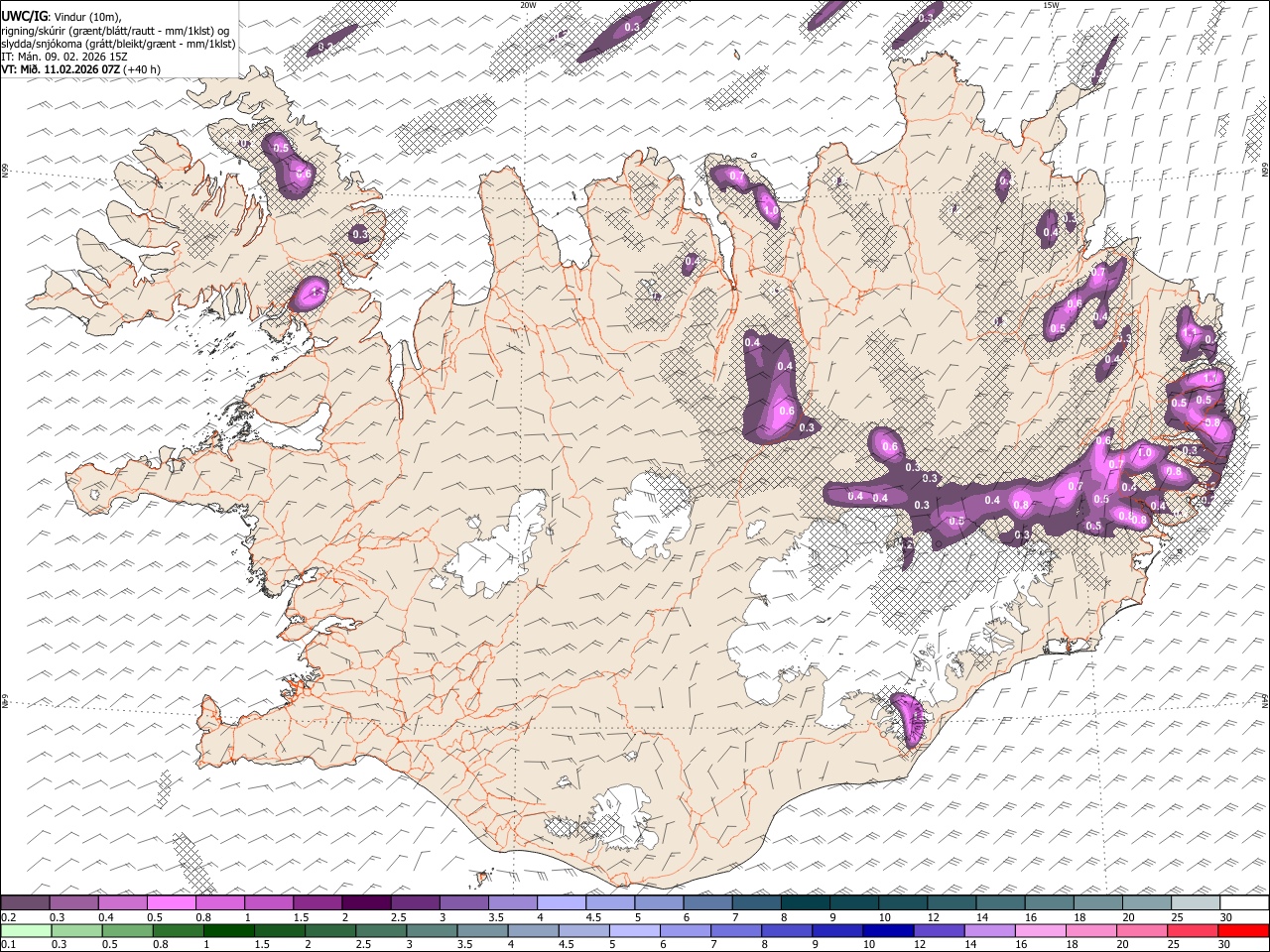The width and height of the screenshot is (1270, 952).
Task: Select the periwinkle 5–6 swatch in lower scale
Action: pyautogui.click(x=633, y=930)
